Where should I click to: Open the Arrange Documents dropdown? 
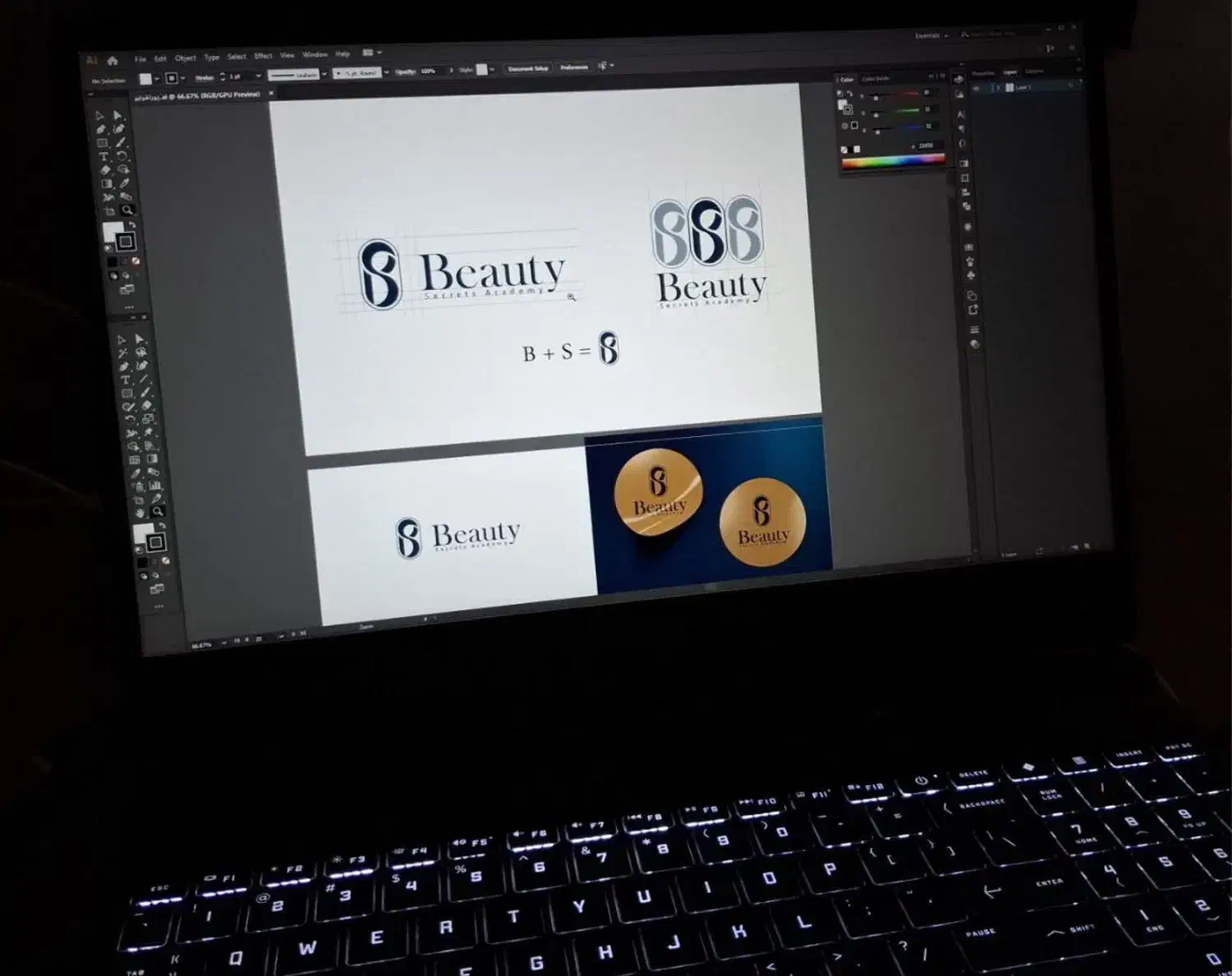coord(371,53)
